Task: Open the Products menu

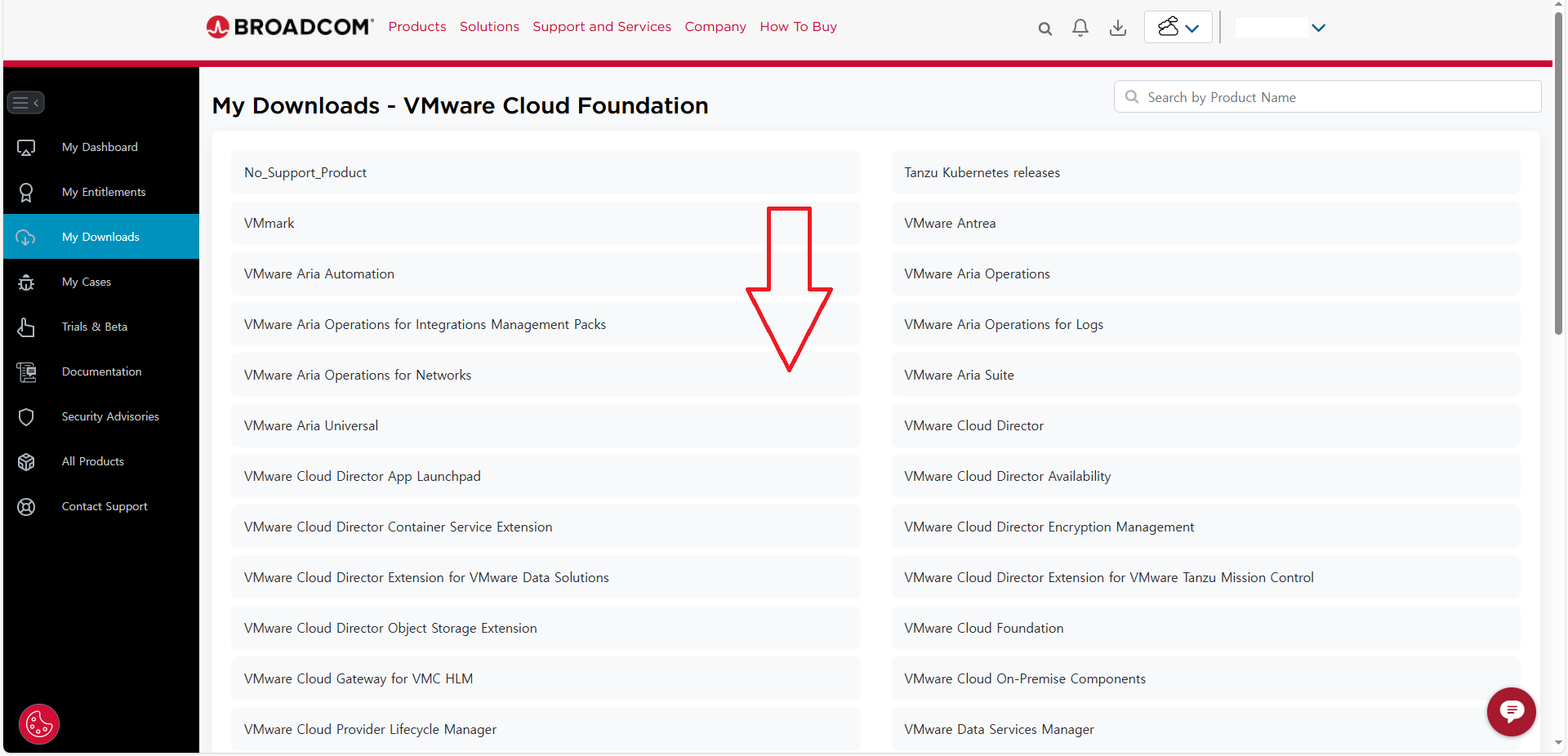Action: (417, 27)
